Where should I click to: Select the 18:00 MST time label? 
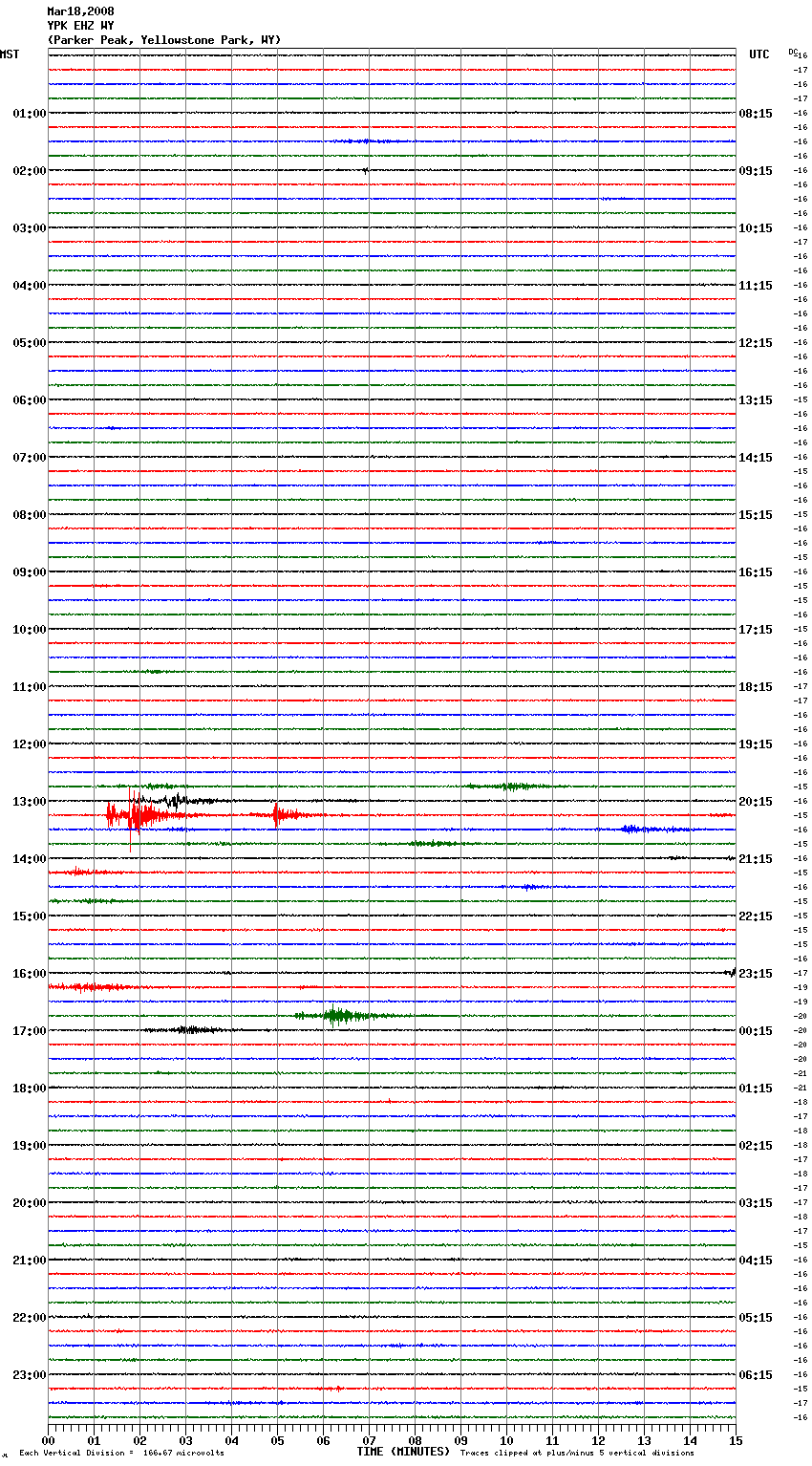(30, 1089)
